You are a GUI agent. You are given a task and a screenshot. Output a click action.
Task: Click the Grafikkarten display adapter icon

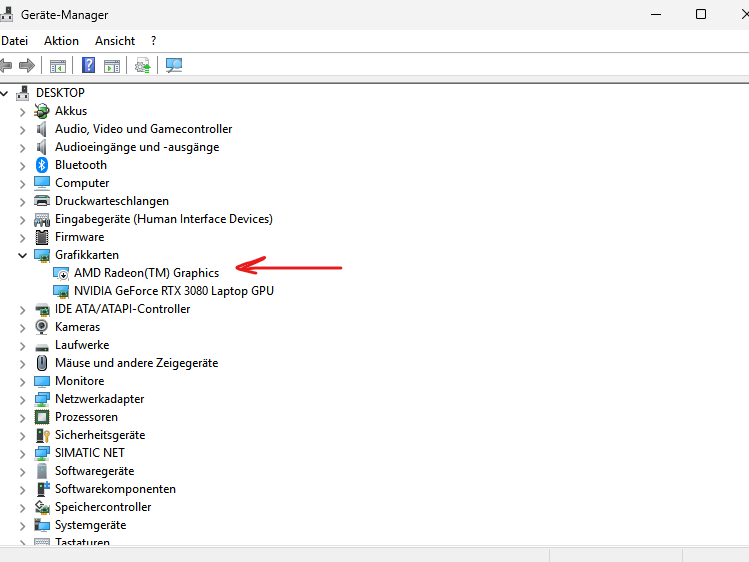(x=42, y=255)
